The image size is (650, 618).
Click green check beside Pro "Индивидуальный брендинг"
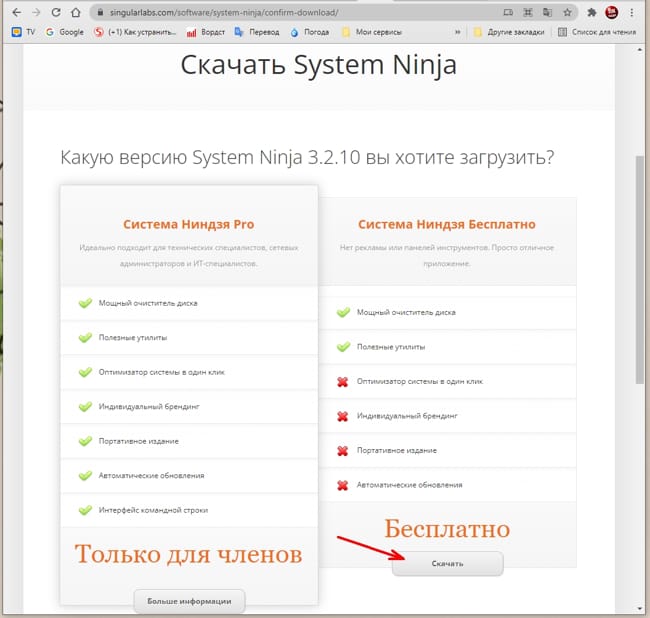(x=85, y=406)
